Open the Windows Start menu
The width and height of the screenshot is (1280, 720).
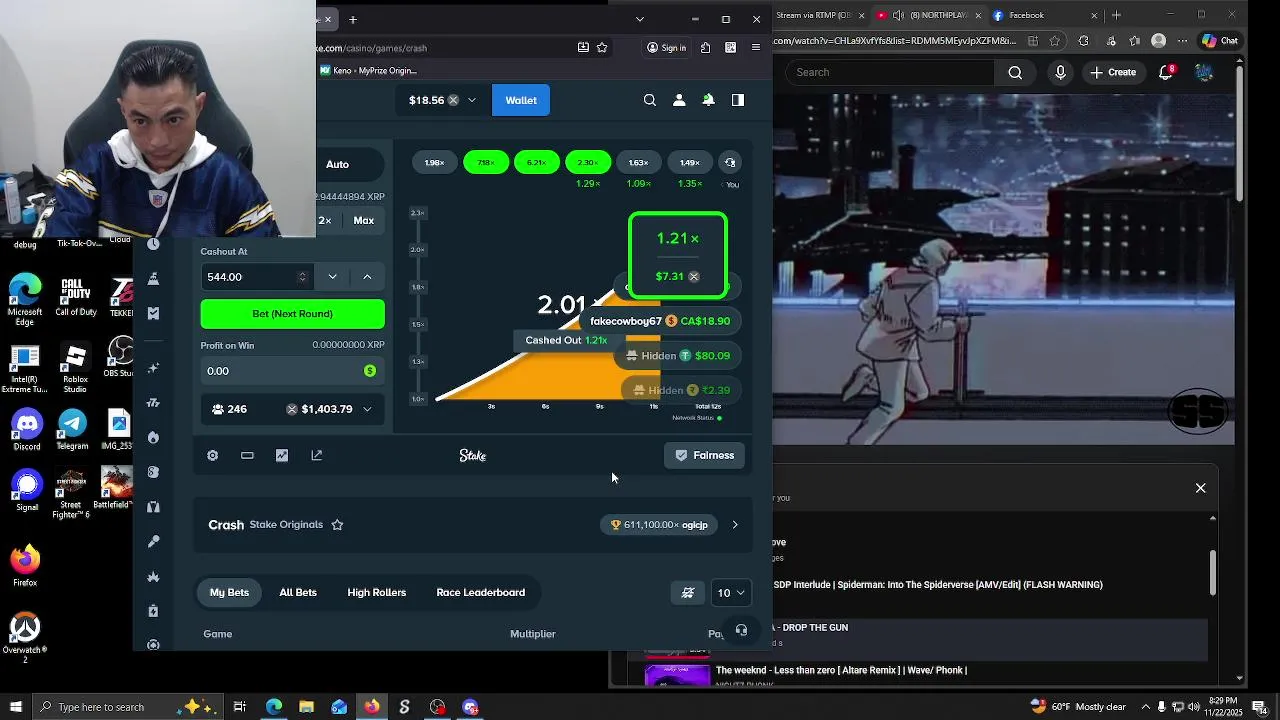point(15,707)
